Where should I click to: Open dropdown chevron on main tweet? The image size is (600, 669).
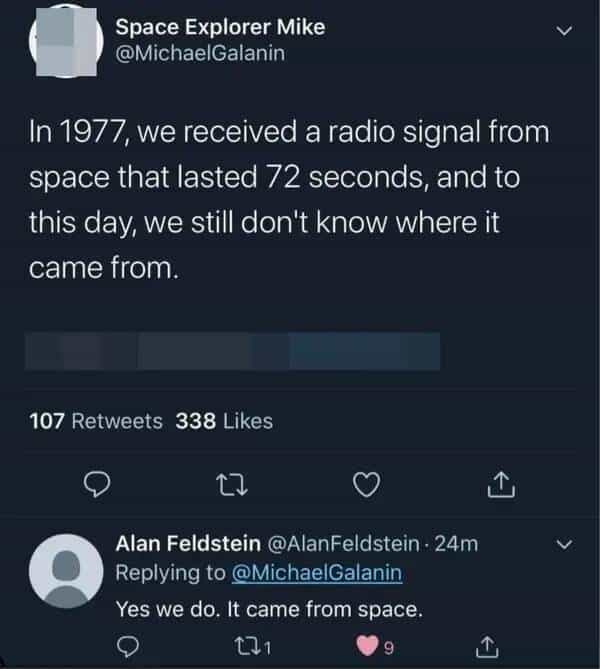566,31
